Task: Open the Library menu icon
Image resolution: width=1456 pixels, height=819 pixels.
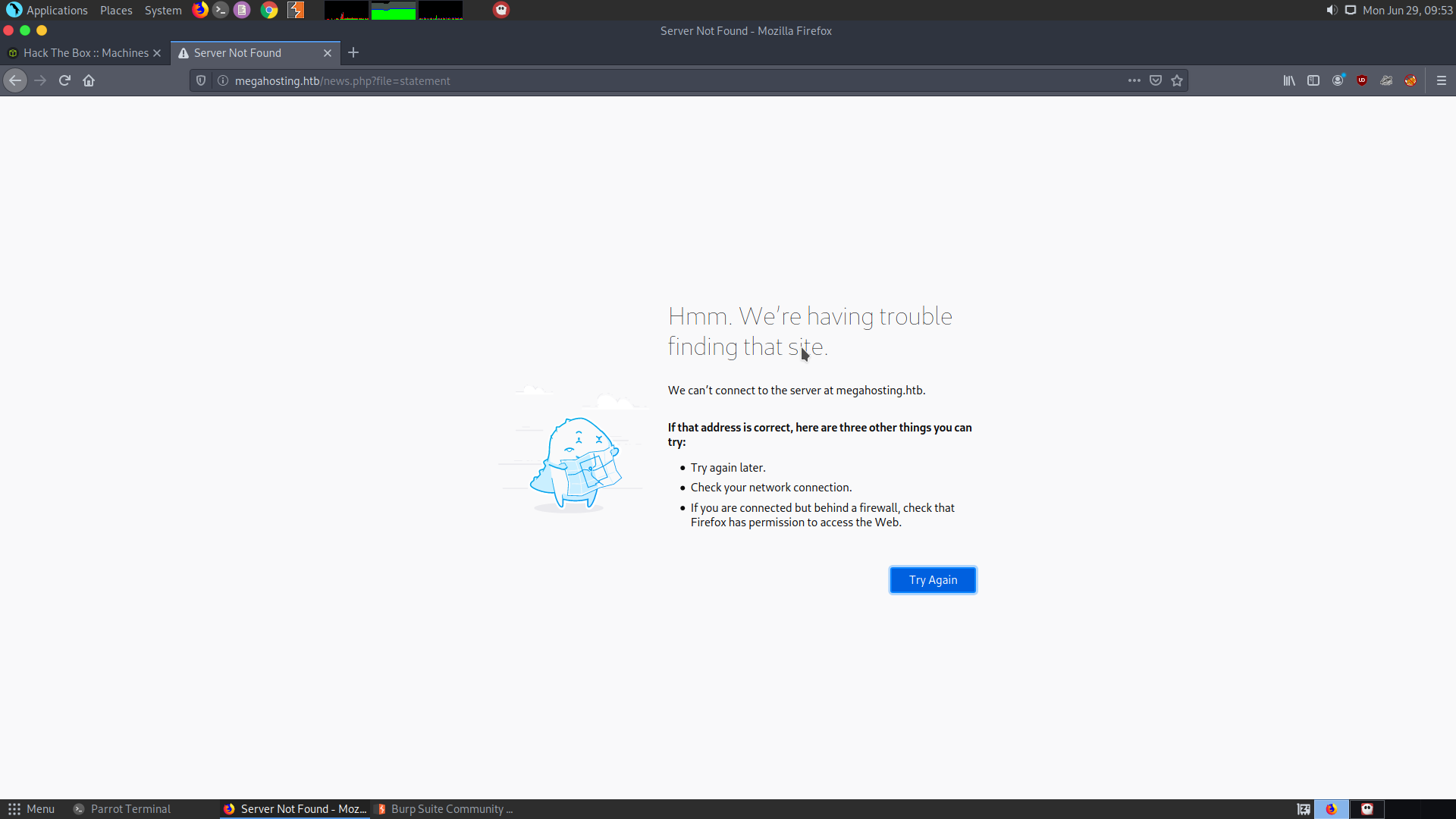Action: (1288, 80)
